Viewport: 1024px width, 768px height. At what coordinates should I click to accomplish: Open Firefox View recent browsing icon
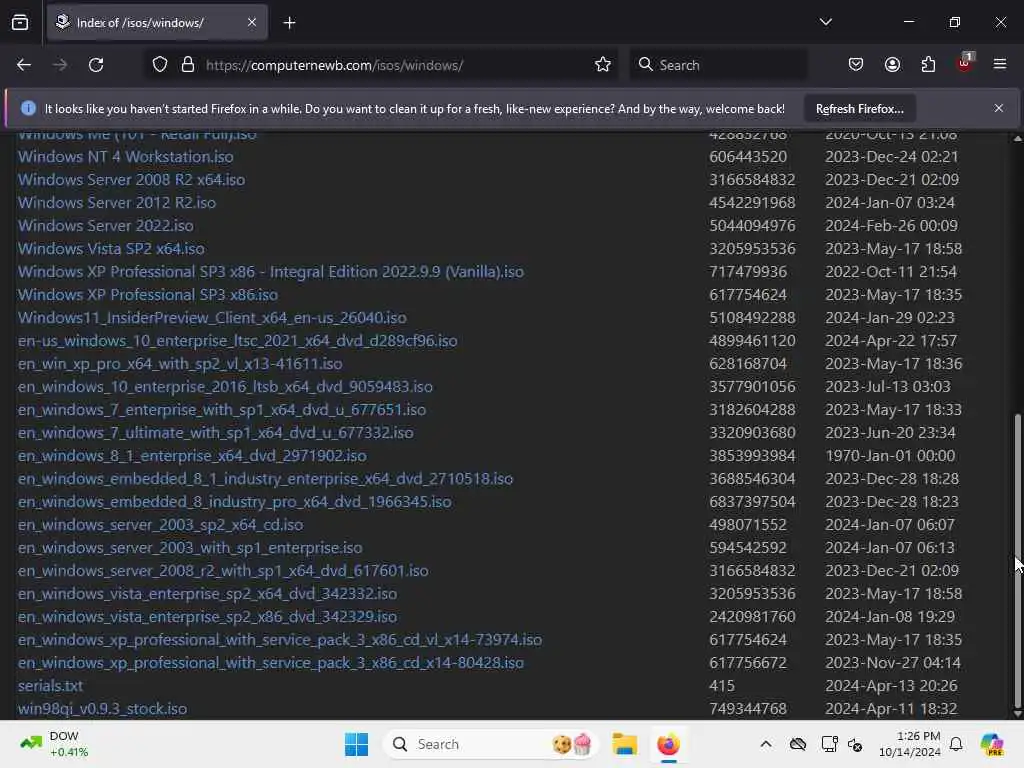pos(20,22)
